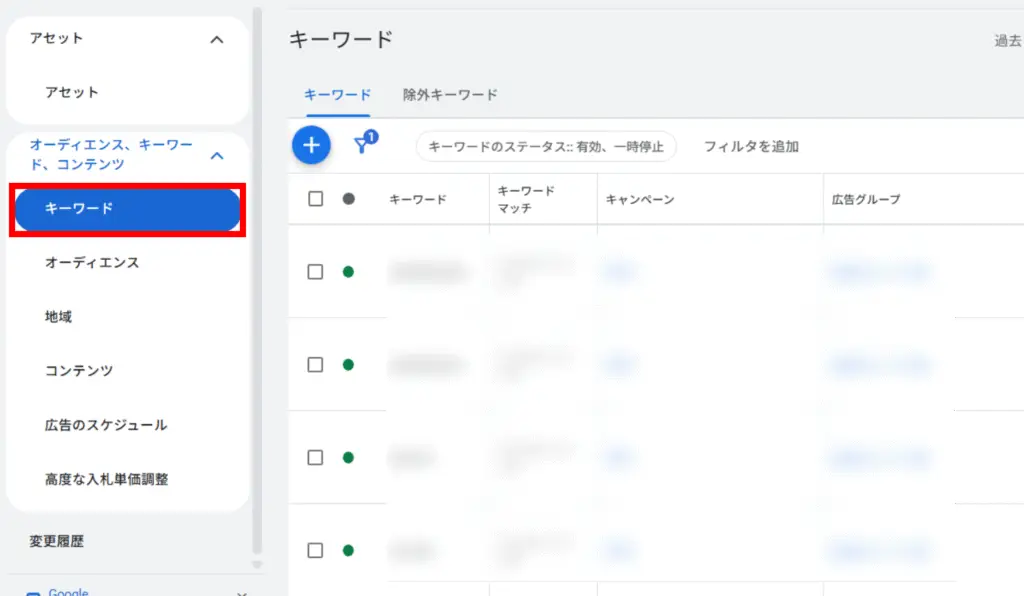This screenshot has height=596, width=1024.
Task: Open オーディエンス in the sidebar
Action: (x=92, y=263)
